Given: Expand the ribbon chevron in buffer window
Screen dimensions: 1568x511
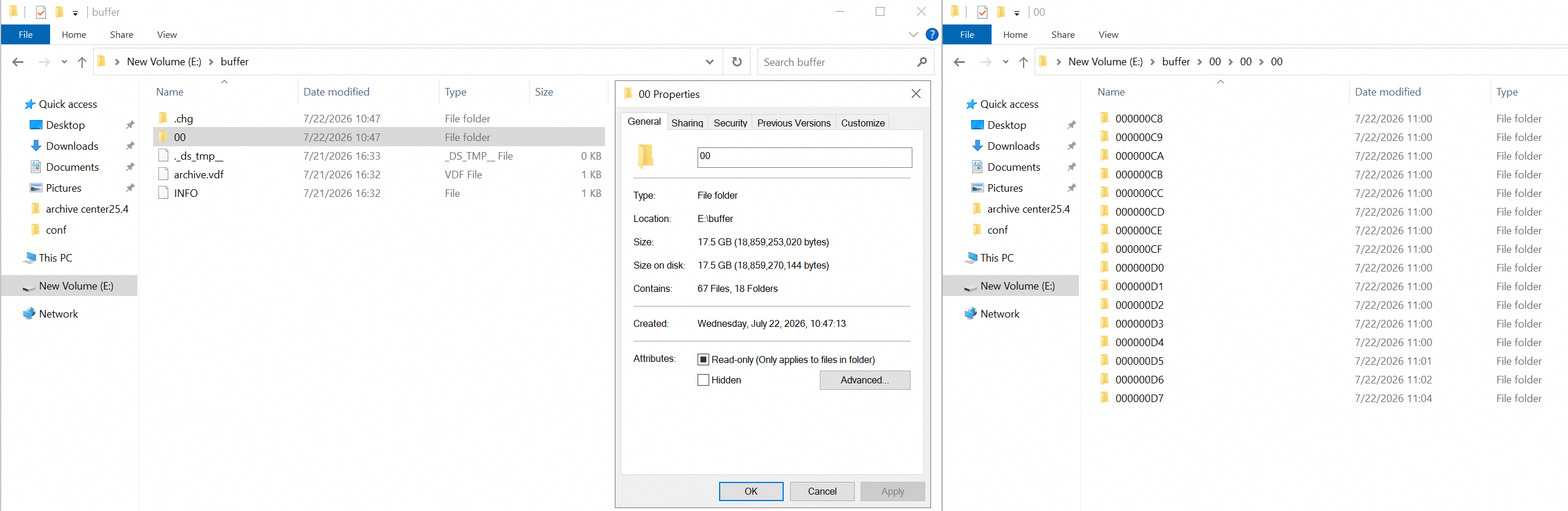Looking at the screenshot, I should click(x=912, y=35).
